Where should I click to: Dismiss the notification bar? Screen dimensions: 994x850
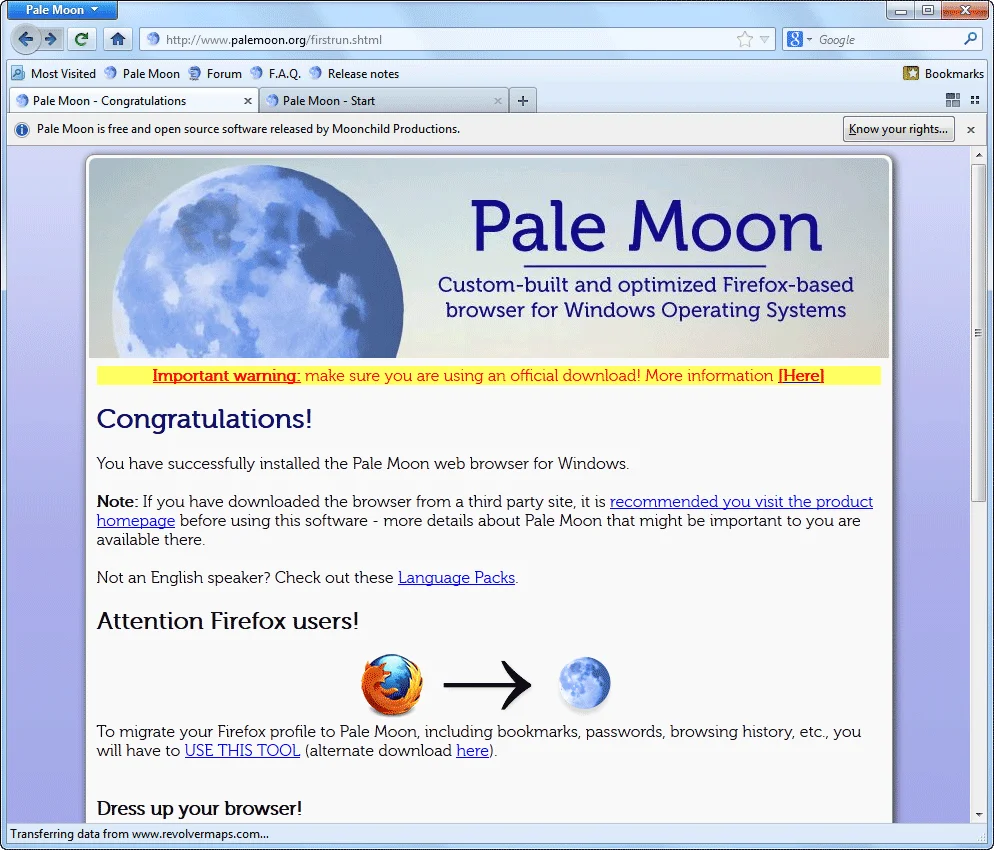(x=971, y=129)
